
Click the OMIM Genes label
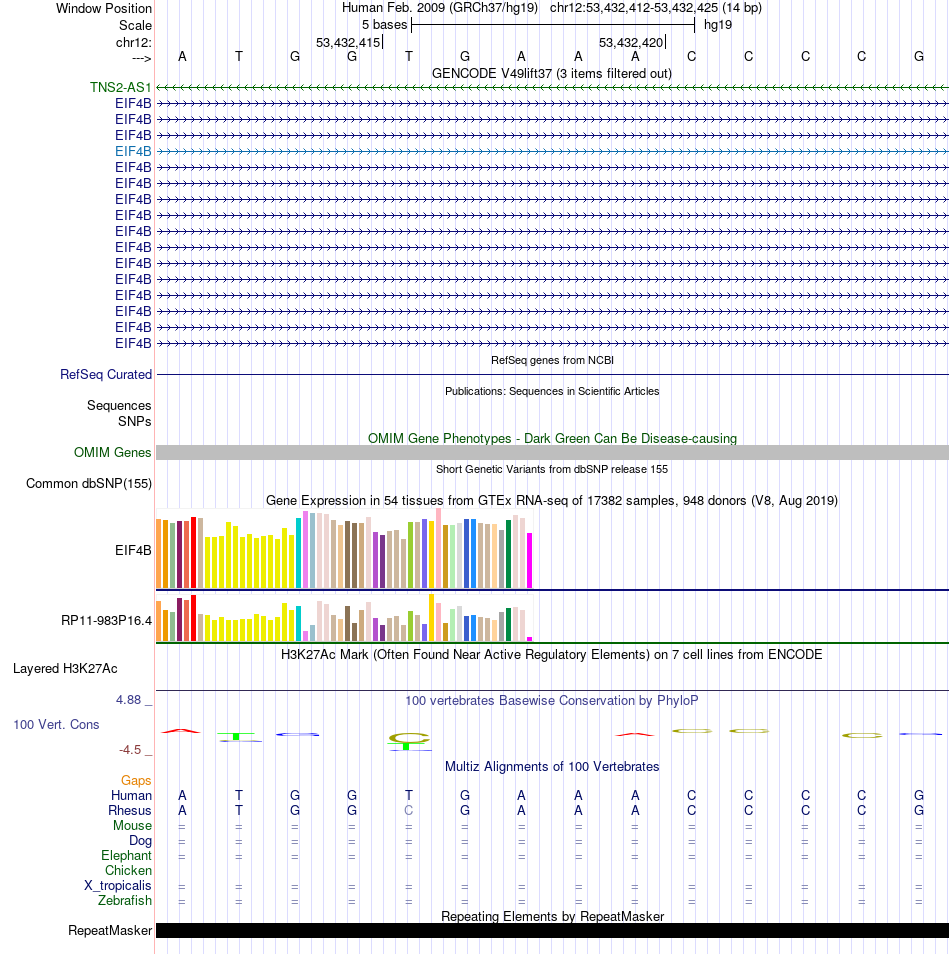(x=113, y=453)
